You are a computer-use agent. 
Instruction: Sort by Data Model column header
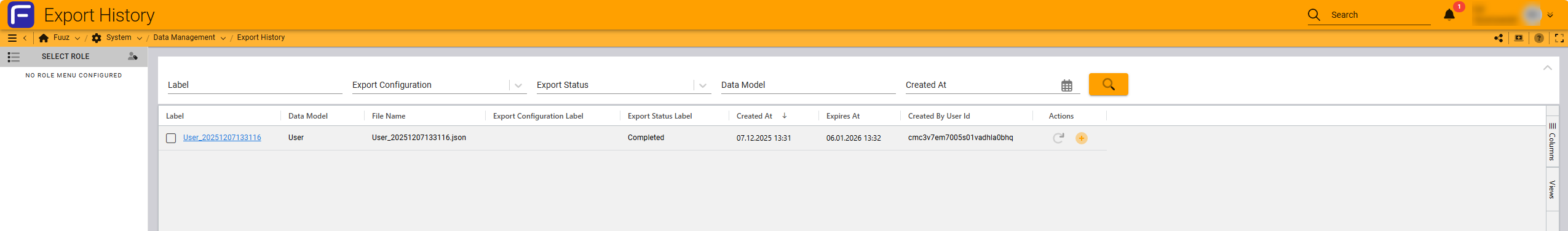[x=308, y=116]
